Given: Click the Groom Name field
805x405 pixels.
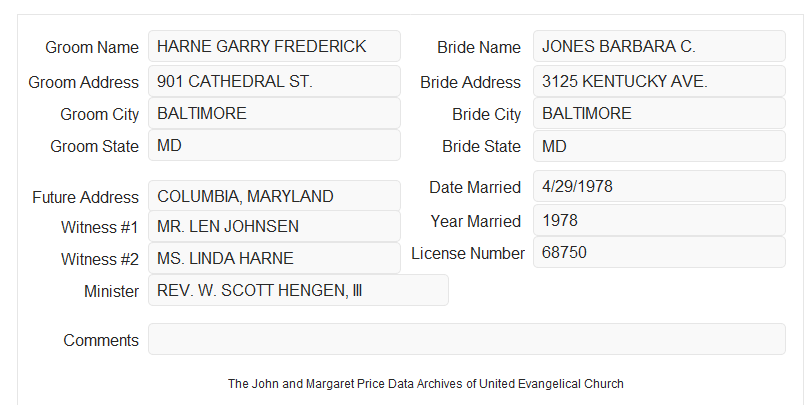Looking at the screenshot, I should tap(274, 46).
